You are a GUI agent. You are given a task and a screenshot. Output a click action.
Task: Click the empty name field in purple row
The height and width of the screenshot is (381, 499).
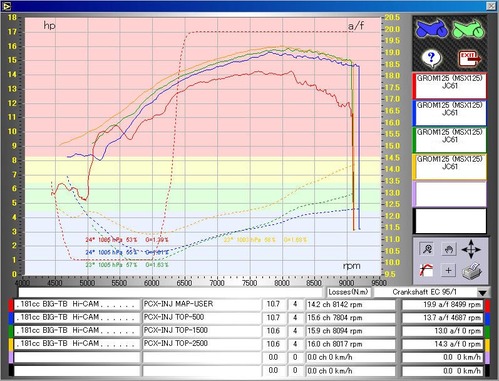pos(77,357)
